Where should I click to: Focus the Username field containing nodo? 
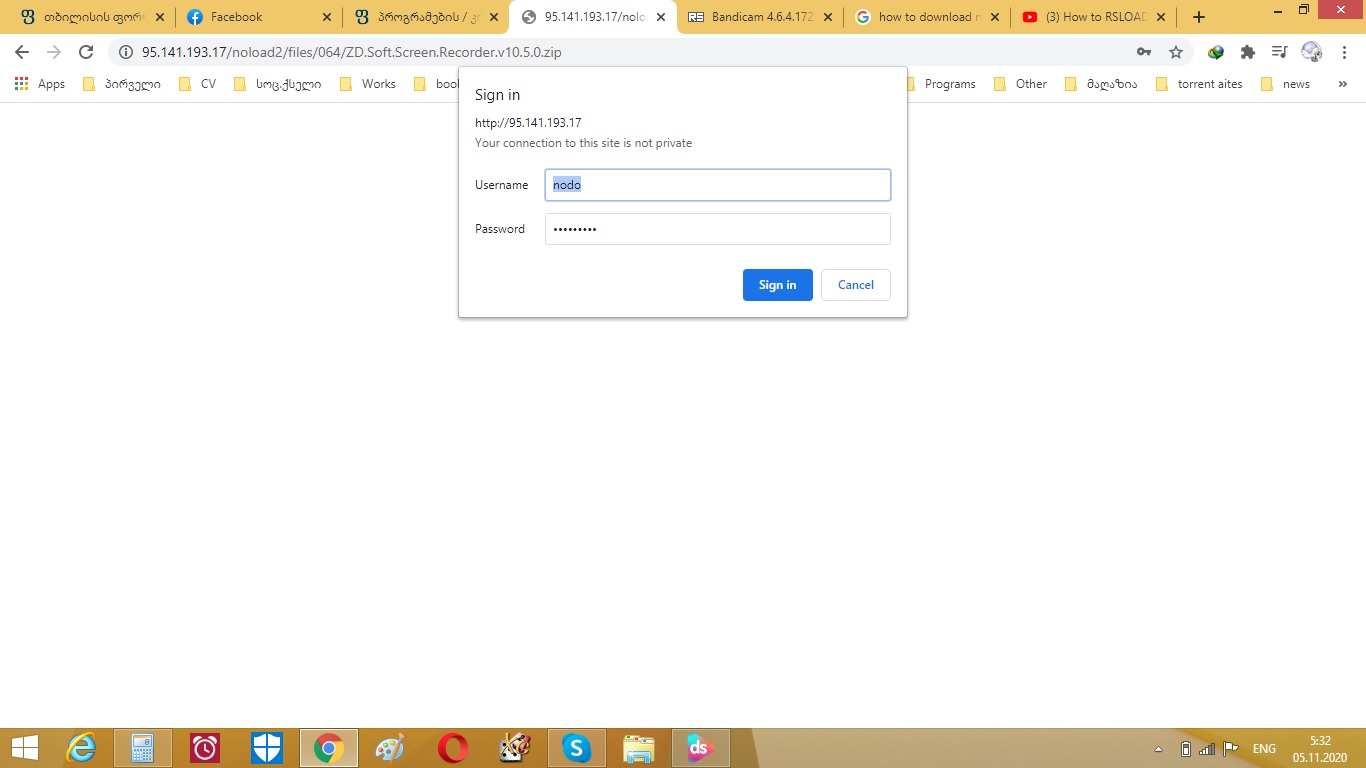717,185
